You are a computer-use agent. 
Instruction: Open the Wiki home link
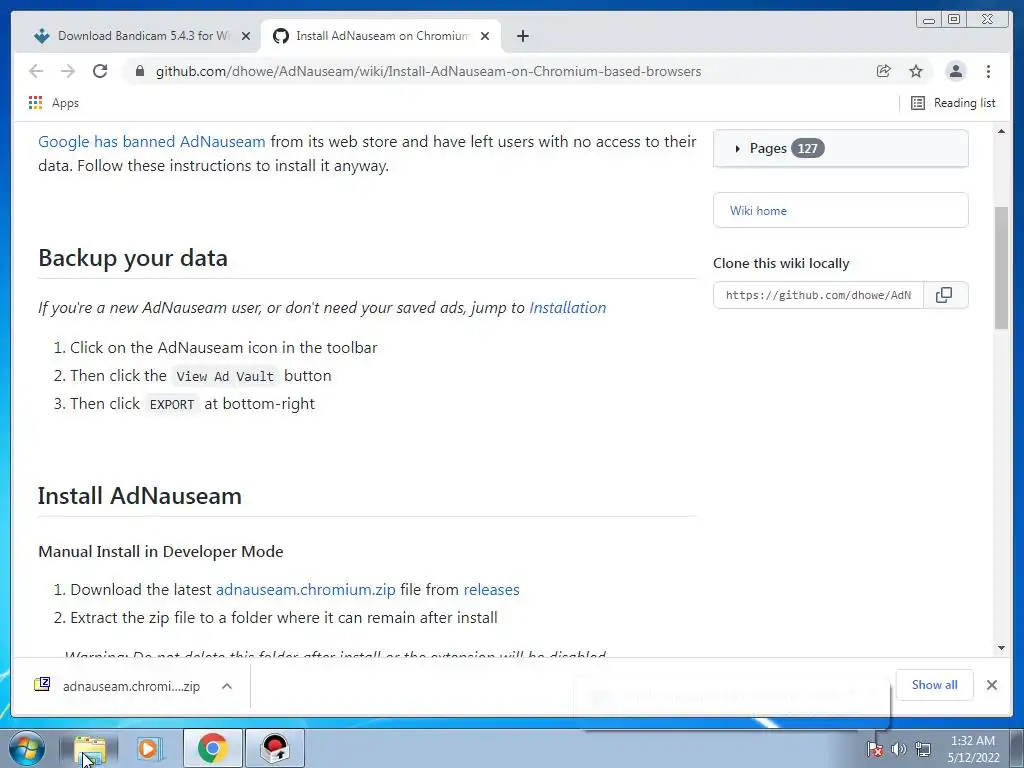tap(758, 211)
